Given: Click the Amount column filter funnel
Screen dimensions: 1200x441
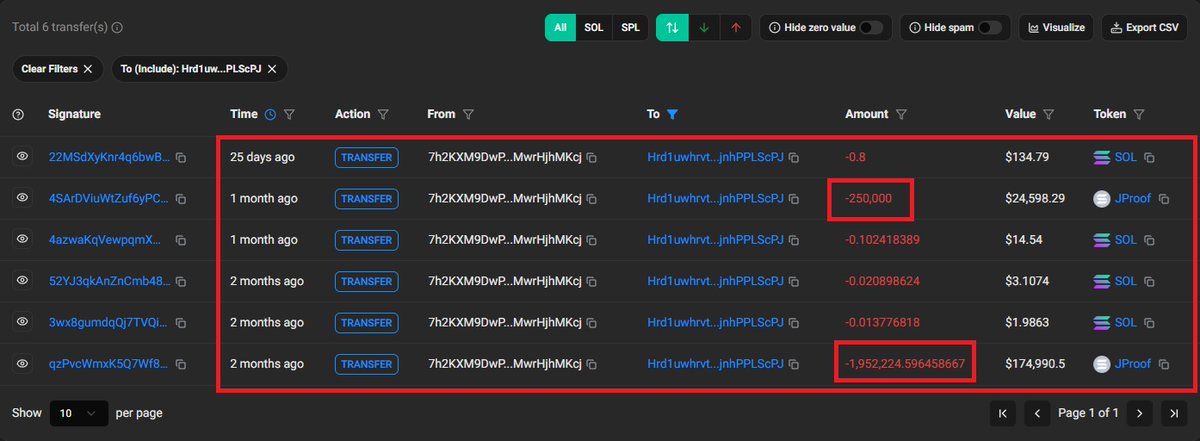Looking at the screenshot, I should click(901, 115).
